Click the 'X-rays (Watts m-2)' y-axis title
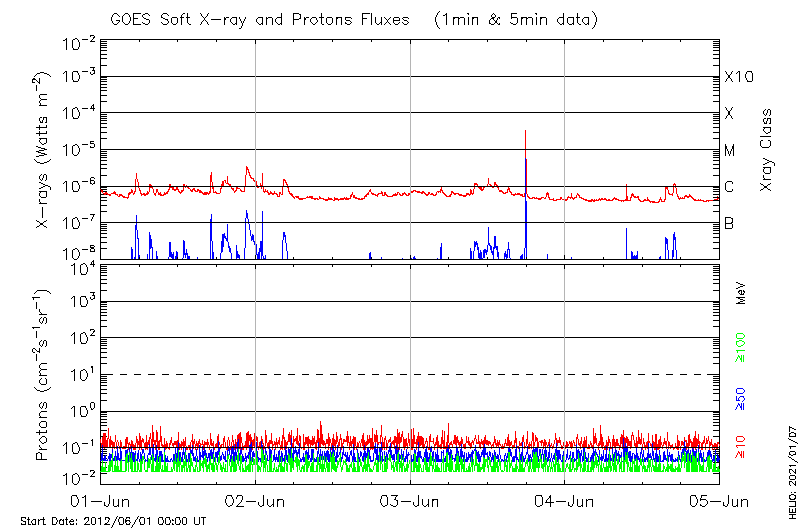Viewport: 800px width, 530px height. 43,149
